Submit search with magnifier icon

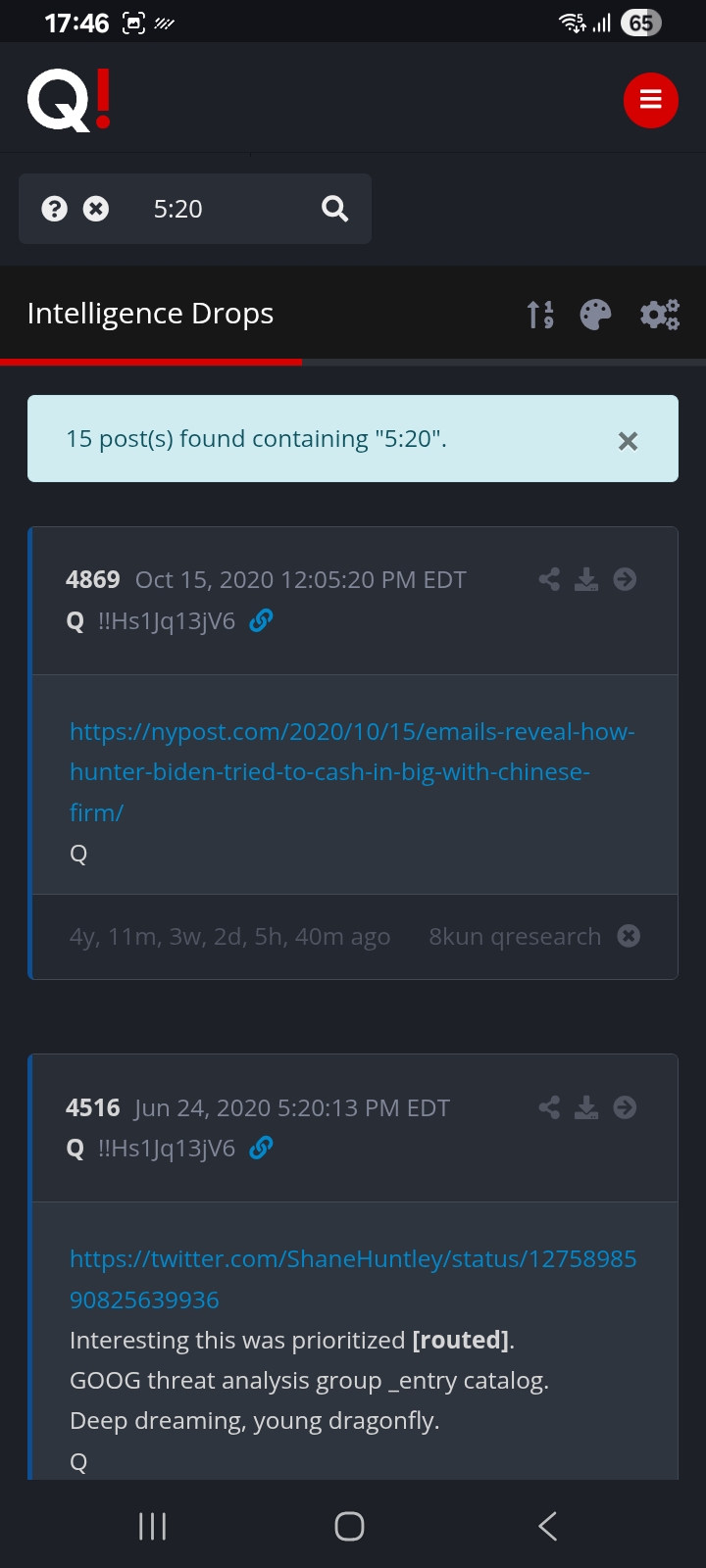click(x=334, y=209)
